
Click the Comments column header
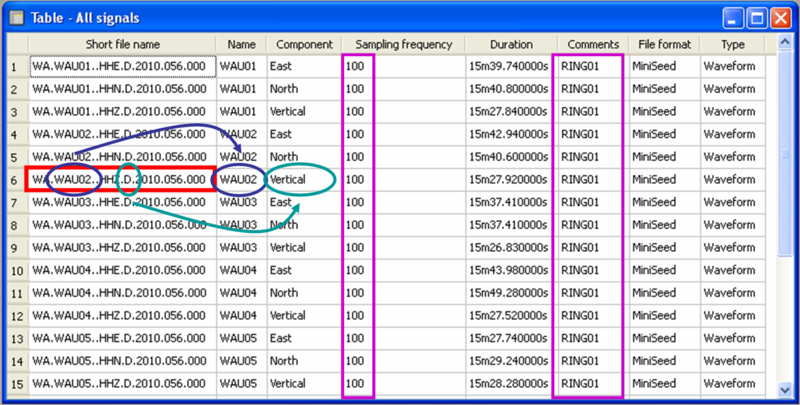(593, 45)
